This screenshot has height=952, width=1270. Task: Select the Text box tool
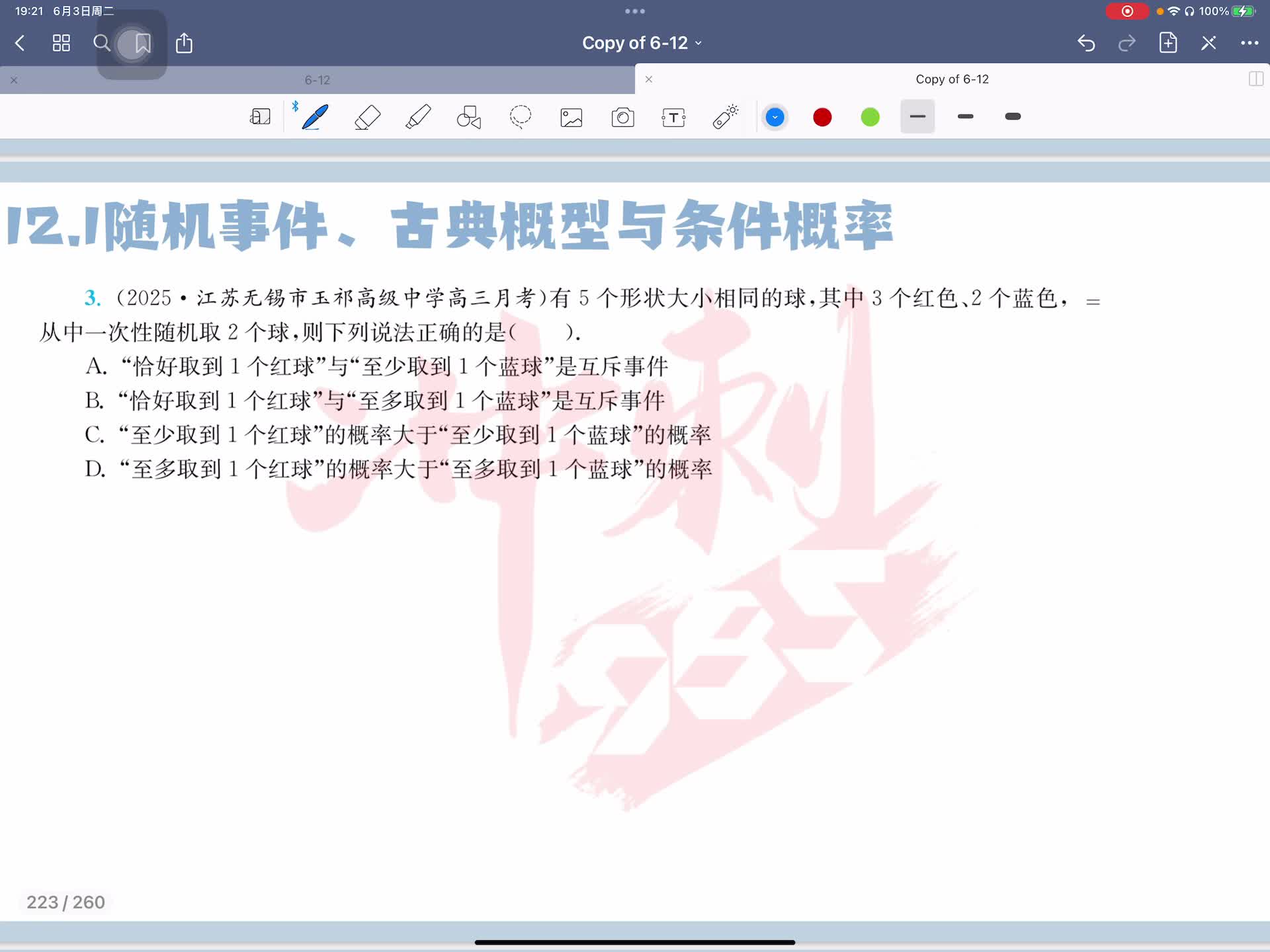[673, 118]
